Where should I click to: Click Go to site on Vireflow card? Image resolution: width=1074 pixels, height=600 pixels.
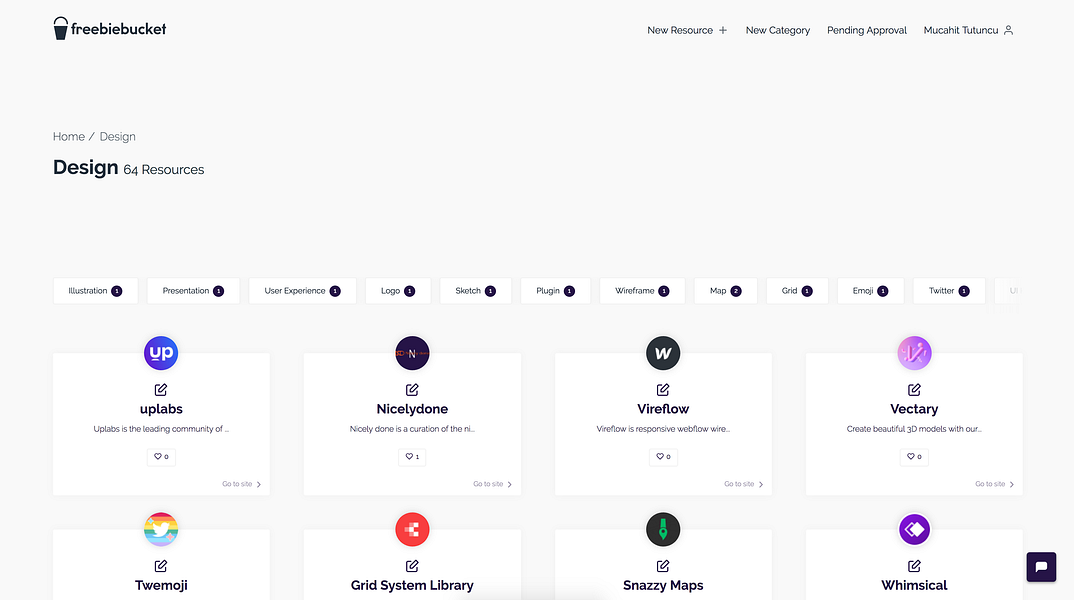pos(744,484)
